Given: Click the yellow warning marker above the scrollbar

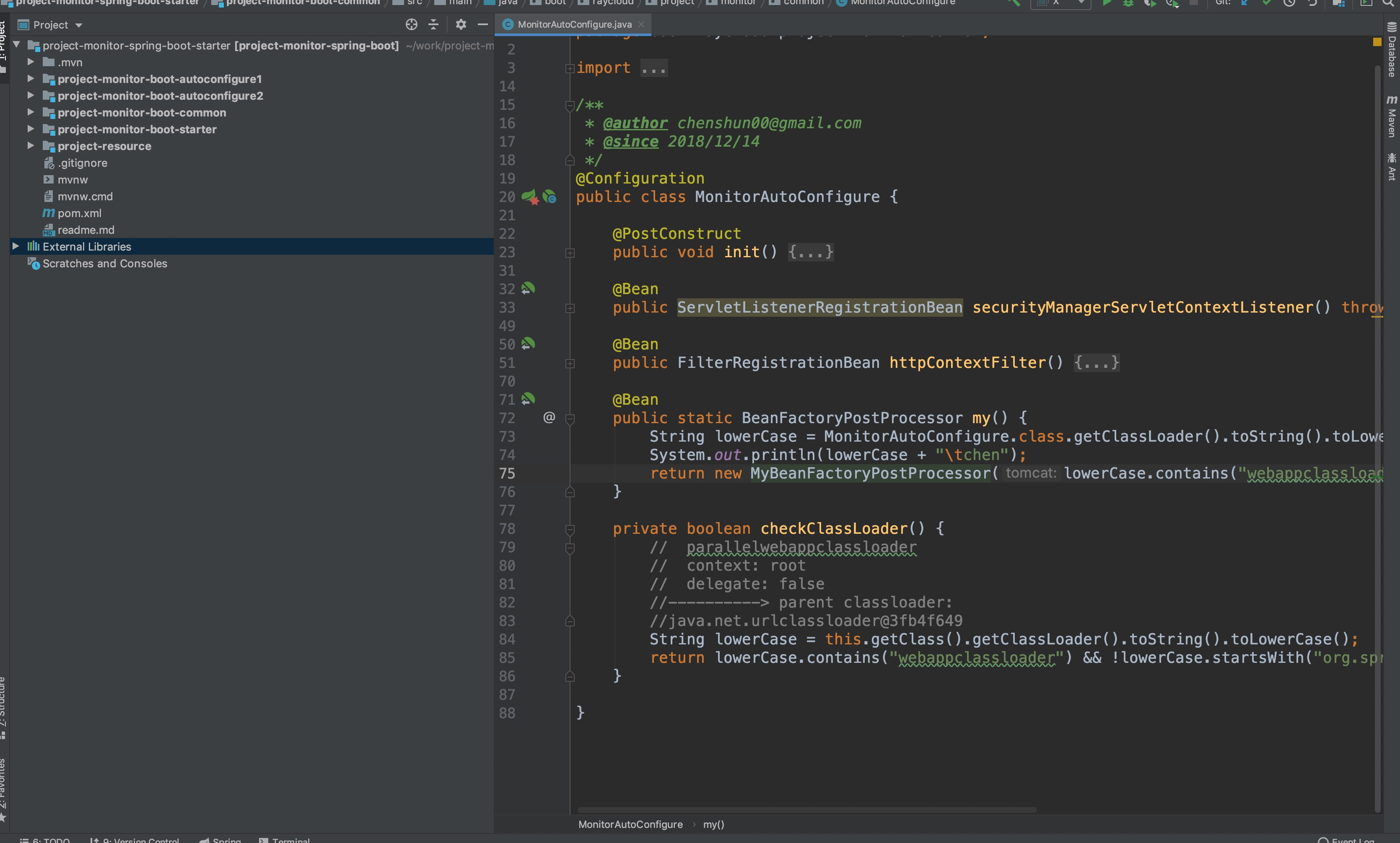Looking at the screenshot, I should [x=1377, y=42].
